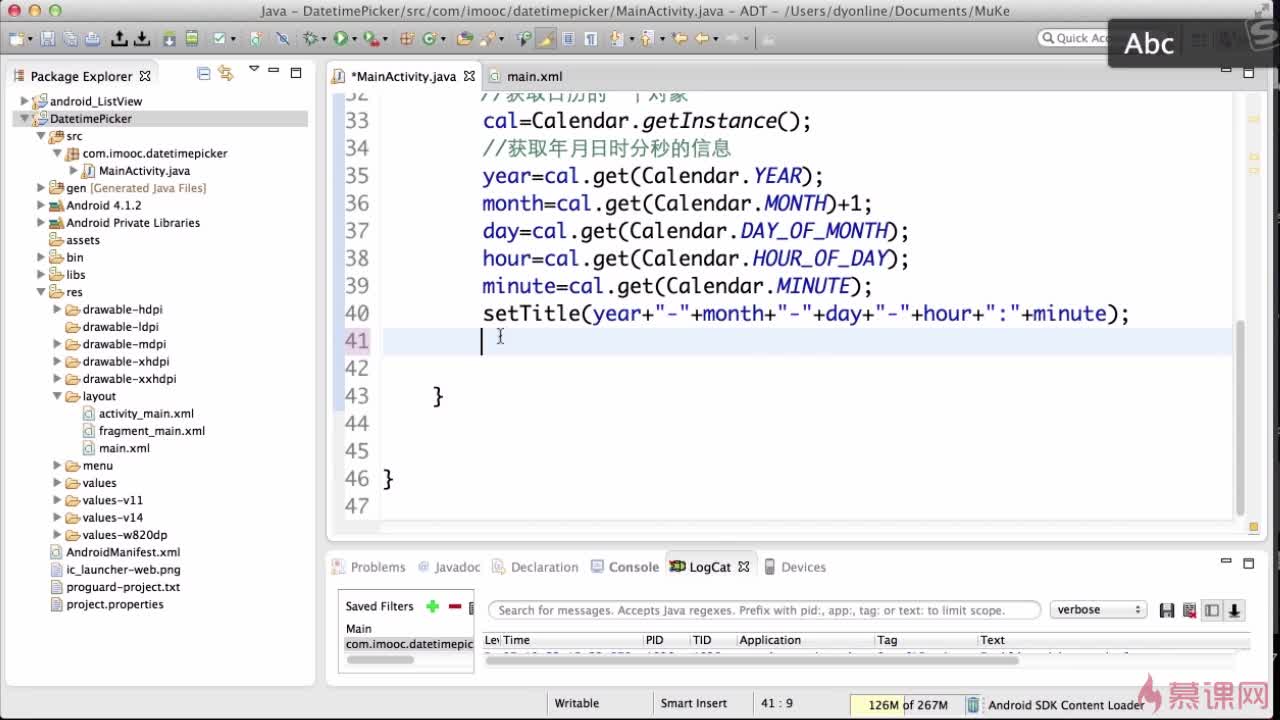Toggle LogCat scroll lock arrow icon

click(1235, 610)
